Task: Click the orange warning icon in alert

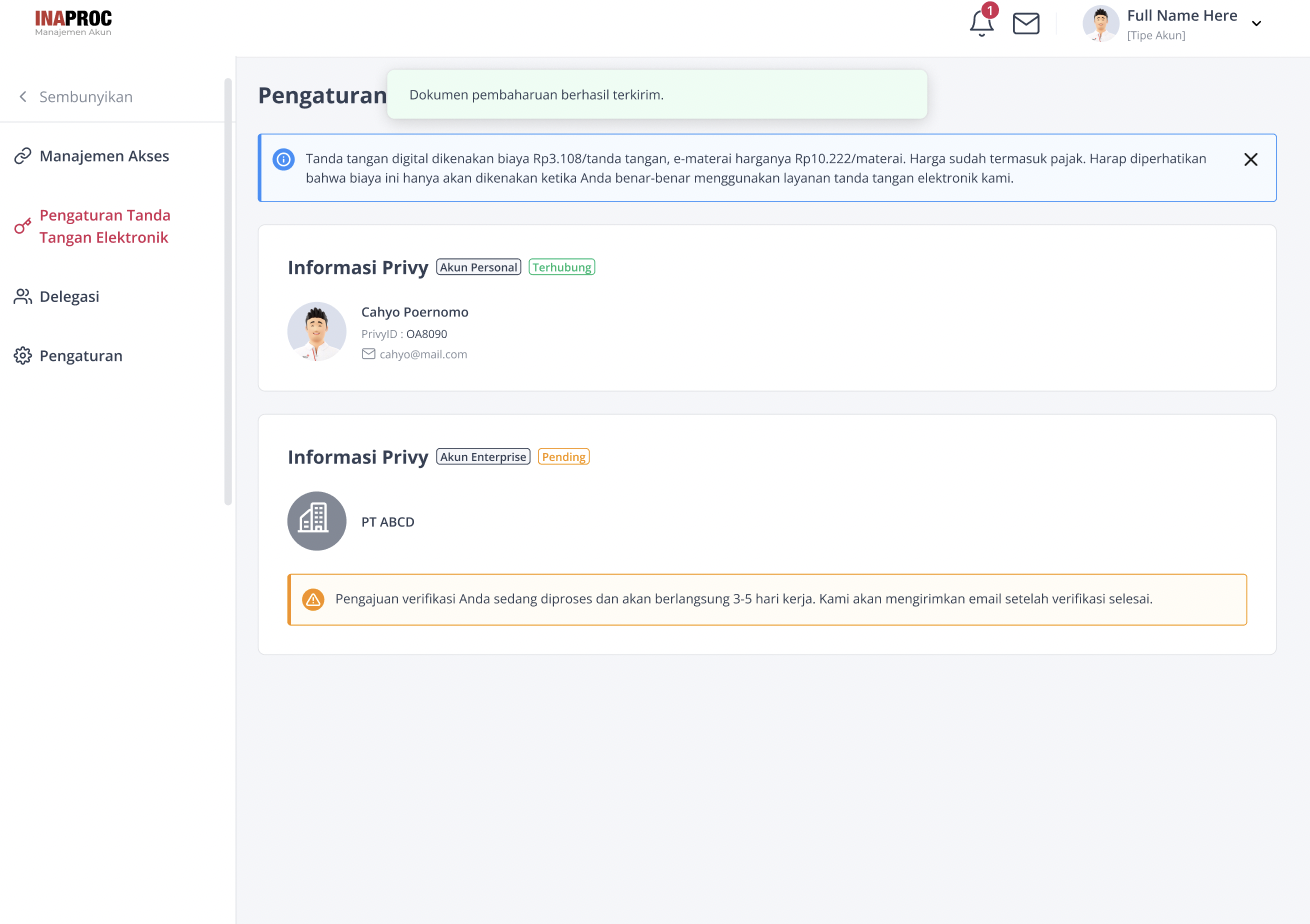Action: (313, 600)
